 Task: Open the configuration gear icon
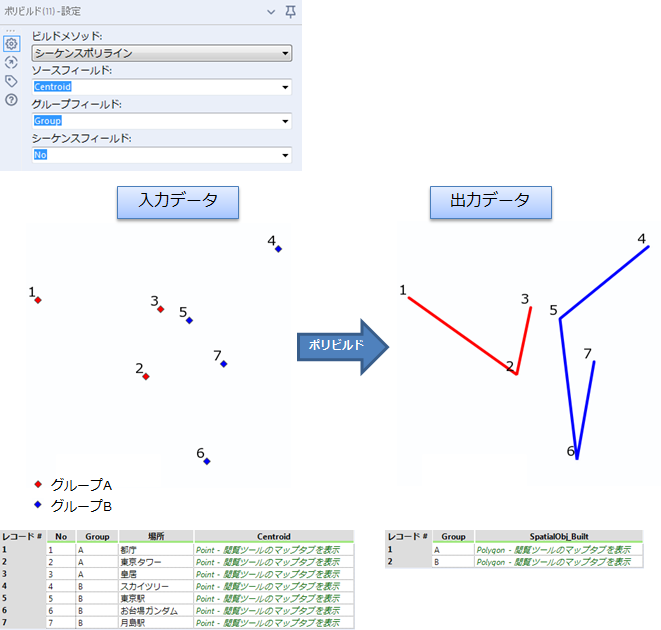point(11,44)
